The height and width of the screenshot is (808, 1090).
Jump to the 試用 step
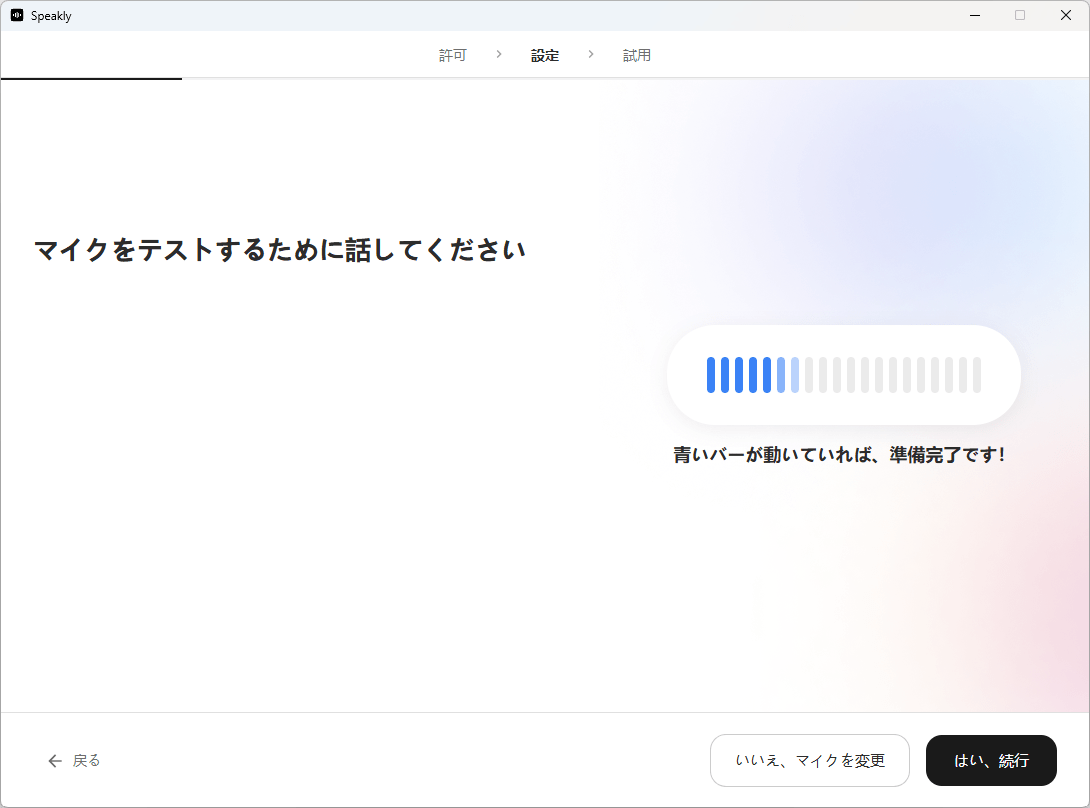click(637, 56)
